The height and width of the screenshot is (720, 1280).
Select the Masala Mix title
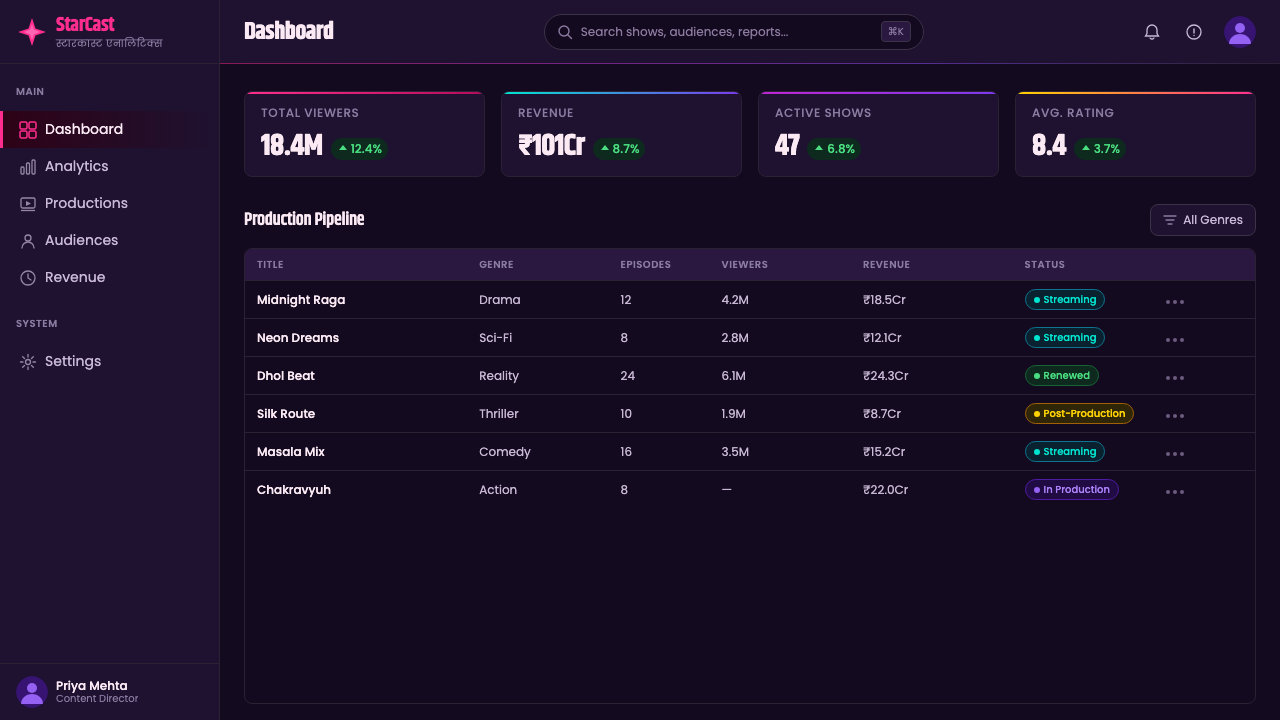click(291, 452)
